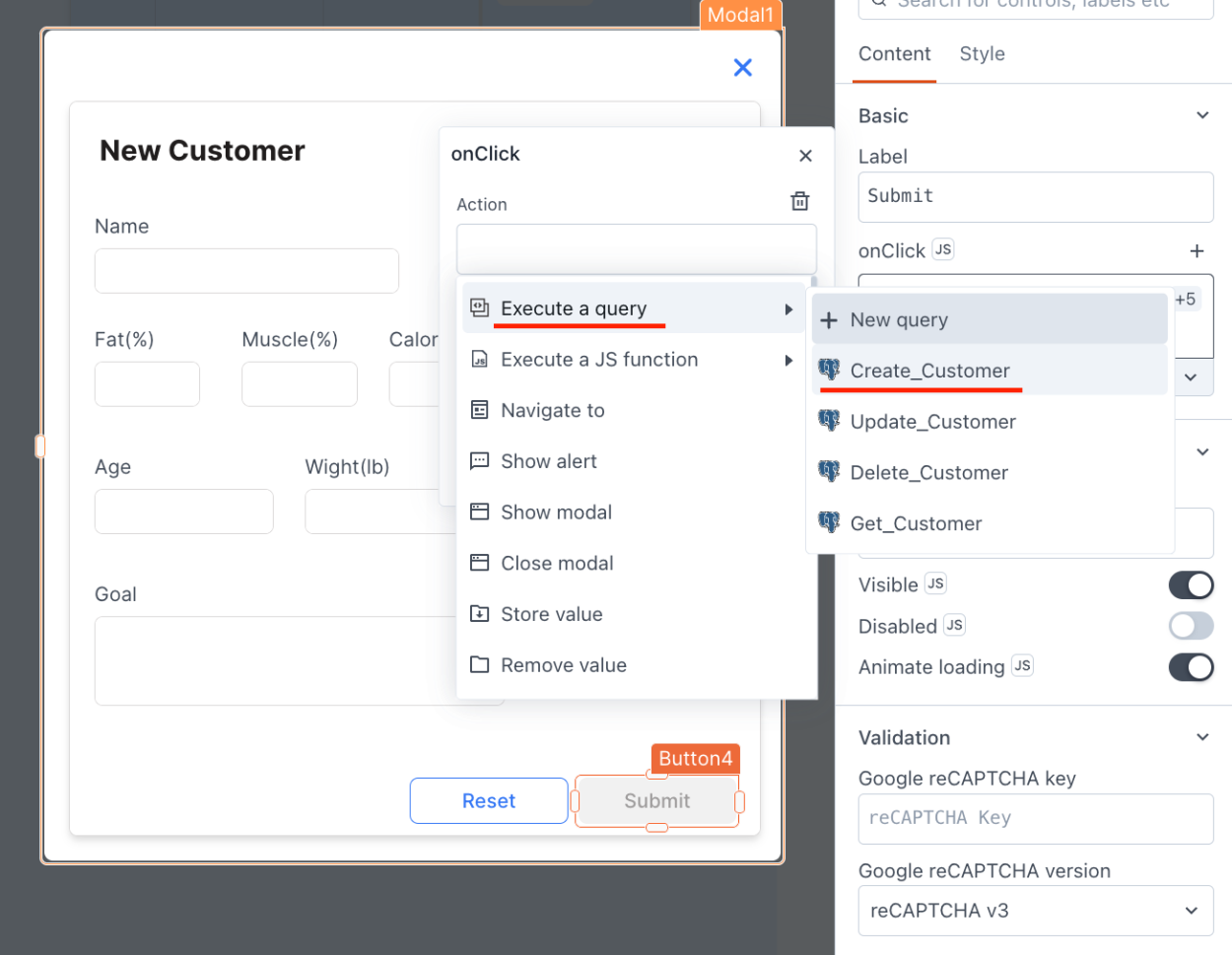Click the Postgres icon of Delete_Customer

829,472
